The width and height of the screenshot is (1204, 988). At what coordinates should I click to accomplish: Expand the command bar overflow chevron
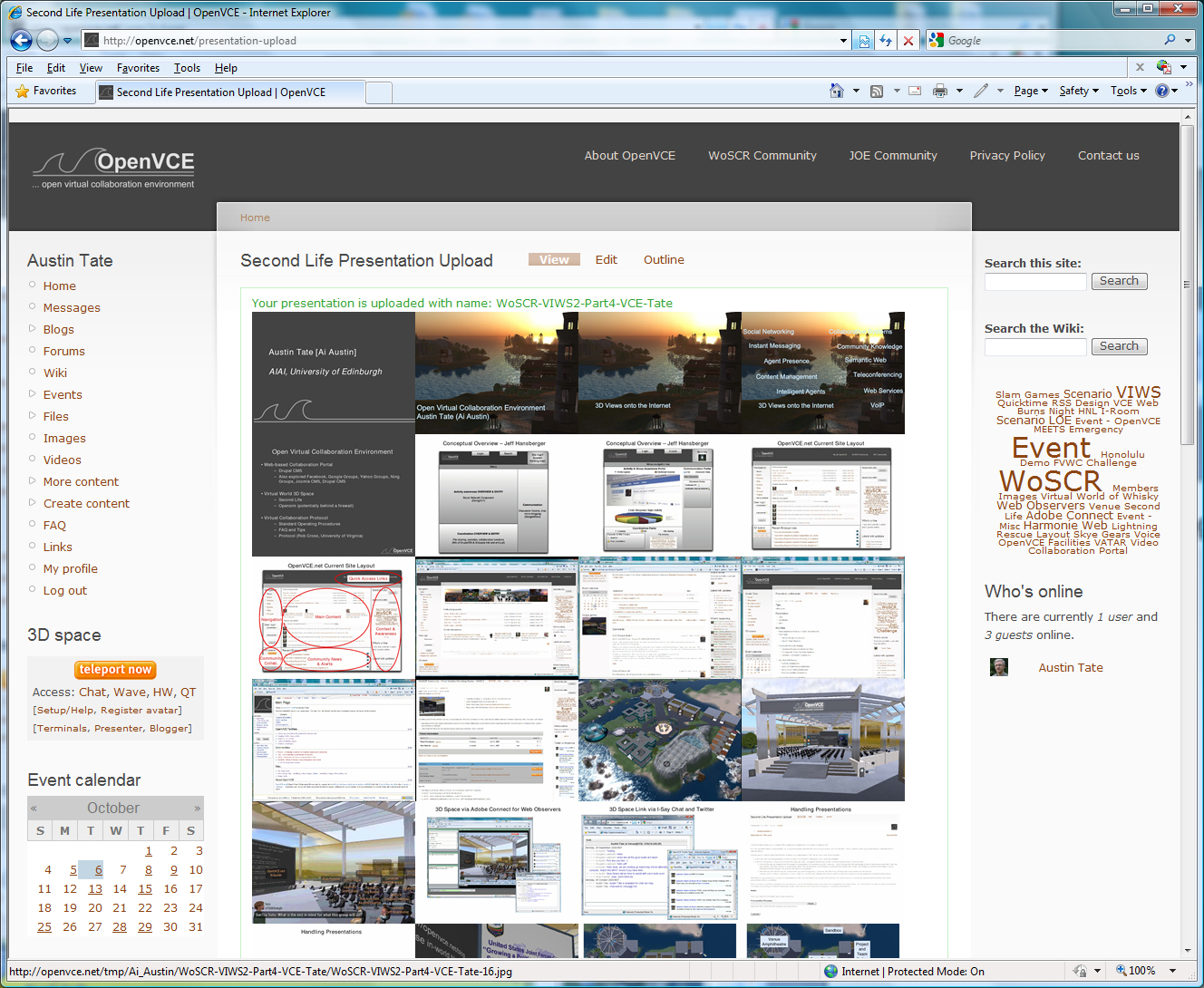coord(1189,83)
